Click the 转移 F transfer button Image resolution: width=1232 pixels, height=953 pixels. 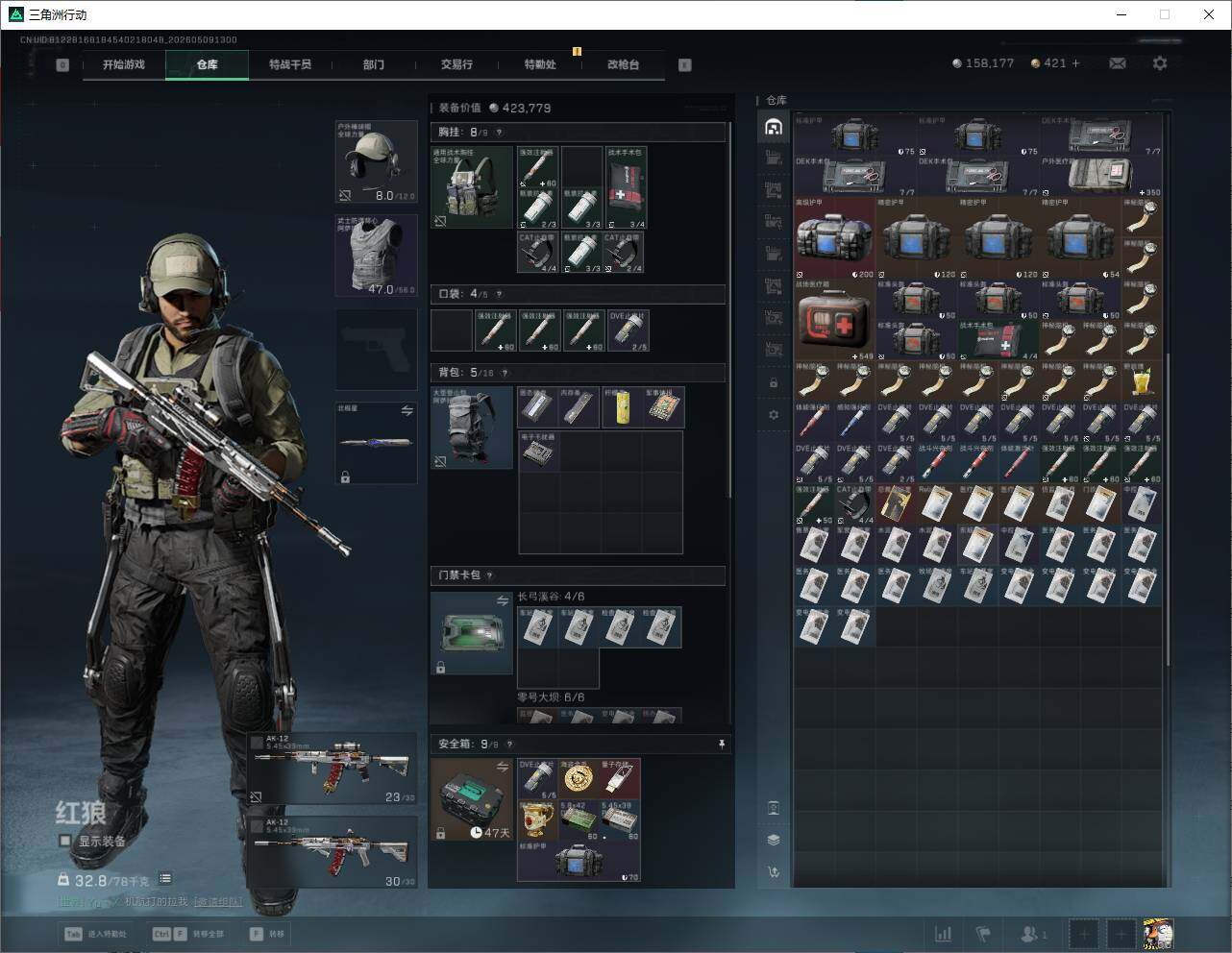267,934
